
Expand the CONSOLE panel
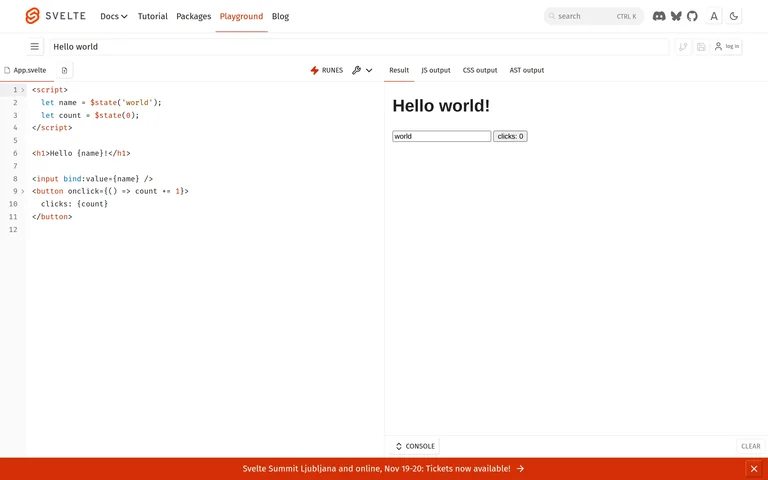pyautogui.click(x=415, y=446)
